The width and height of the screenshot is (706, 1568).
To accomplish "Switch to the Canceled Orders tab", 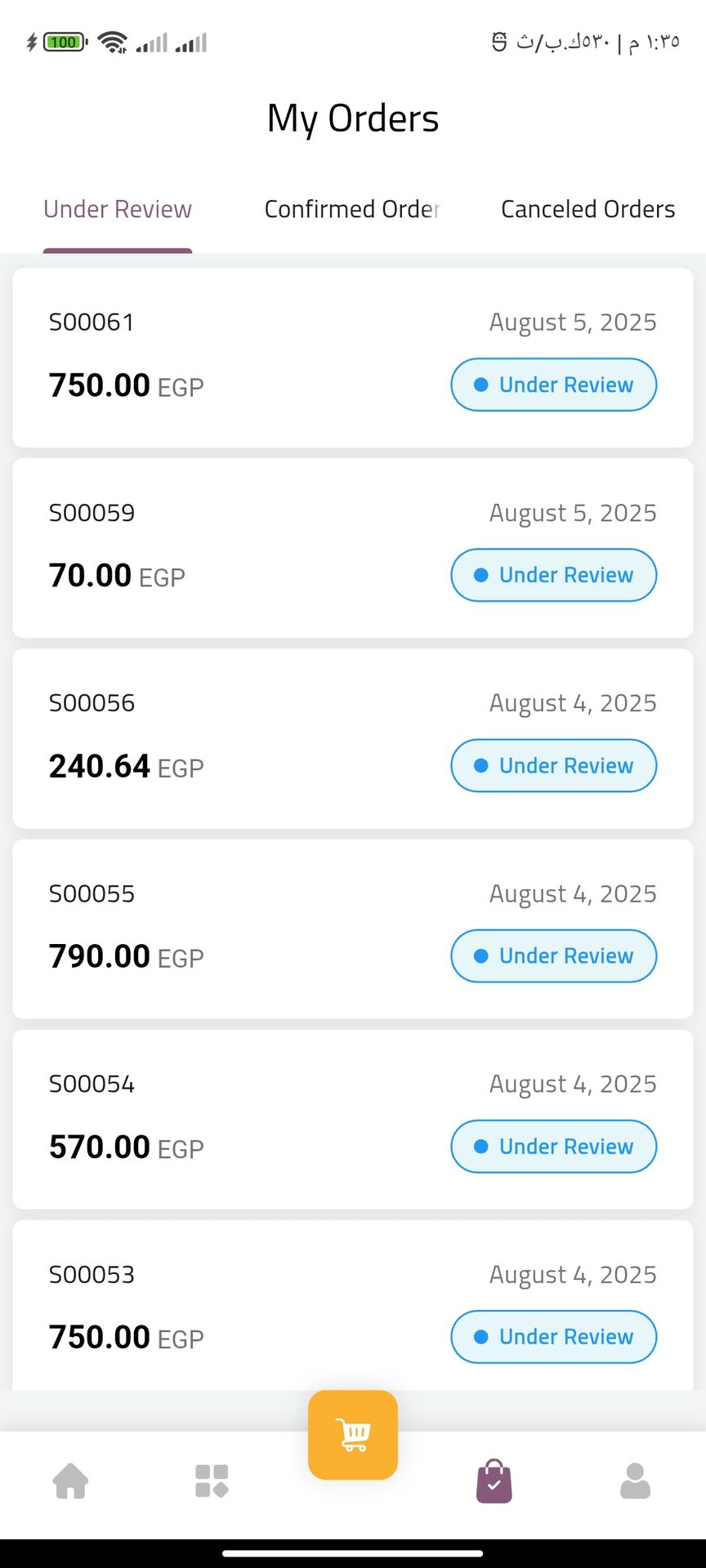I will tap(588, 209).
